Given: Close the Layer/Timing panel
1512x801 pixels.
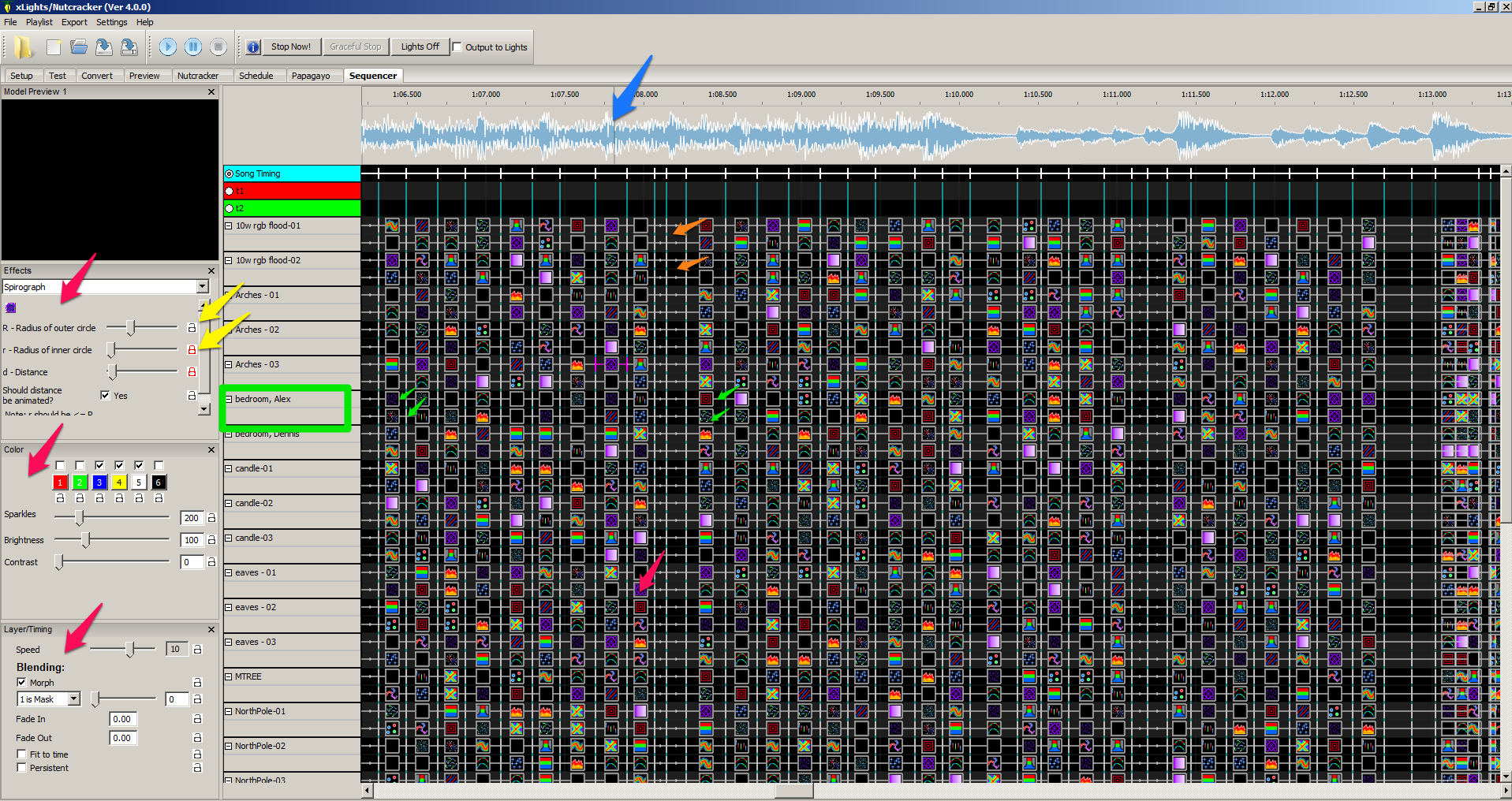Looking at the screenshot, I should click(x=211, y=629).
